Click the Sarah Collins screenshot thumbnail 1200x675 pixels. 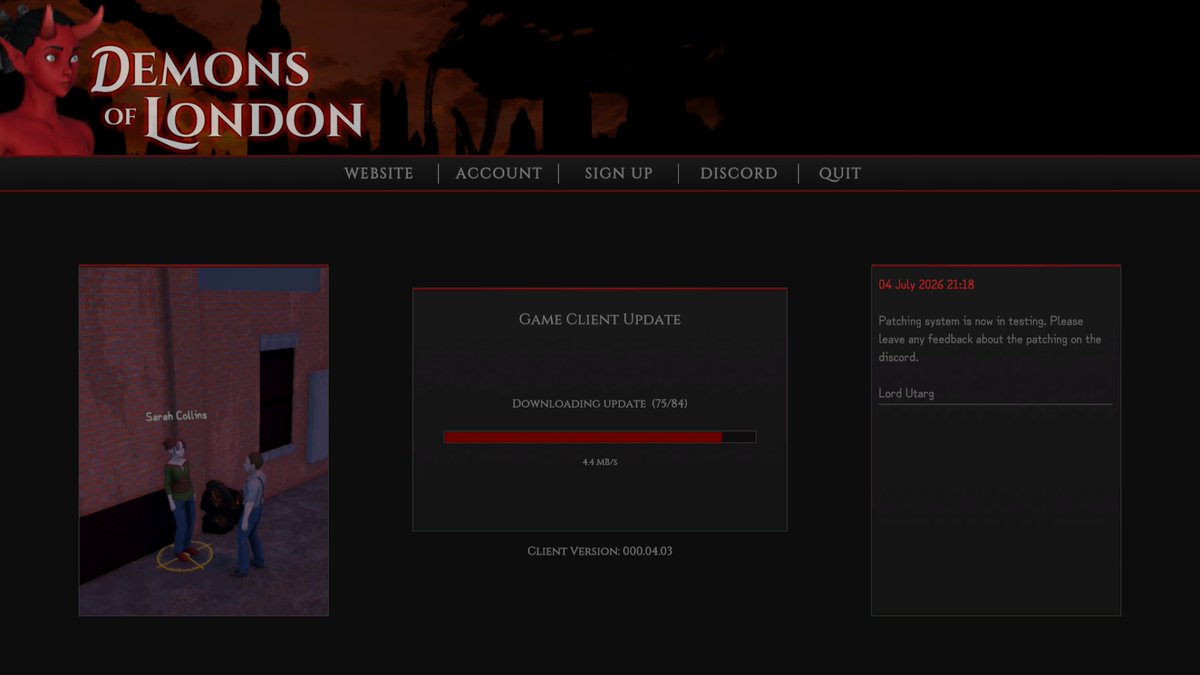point(204,440)
